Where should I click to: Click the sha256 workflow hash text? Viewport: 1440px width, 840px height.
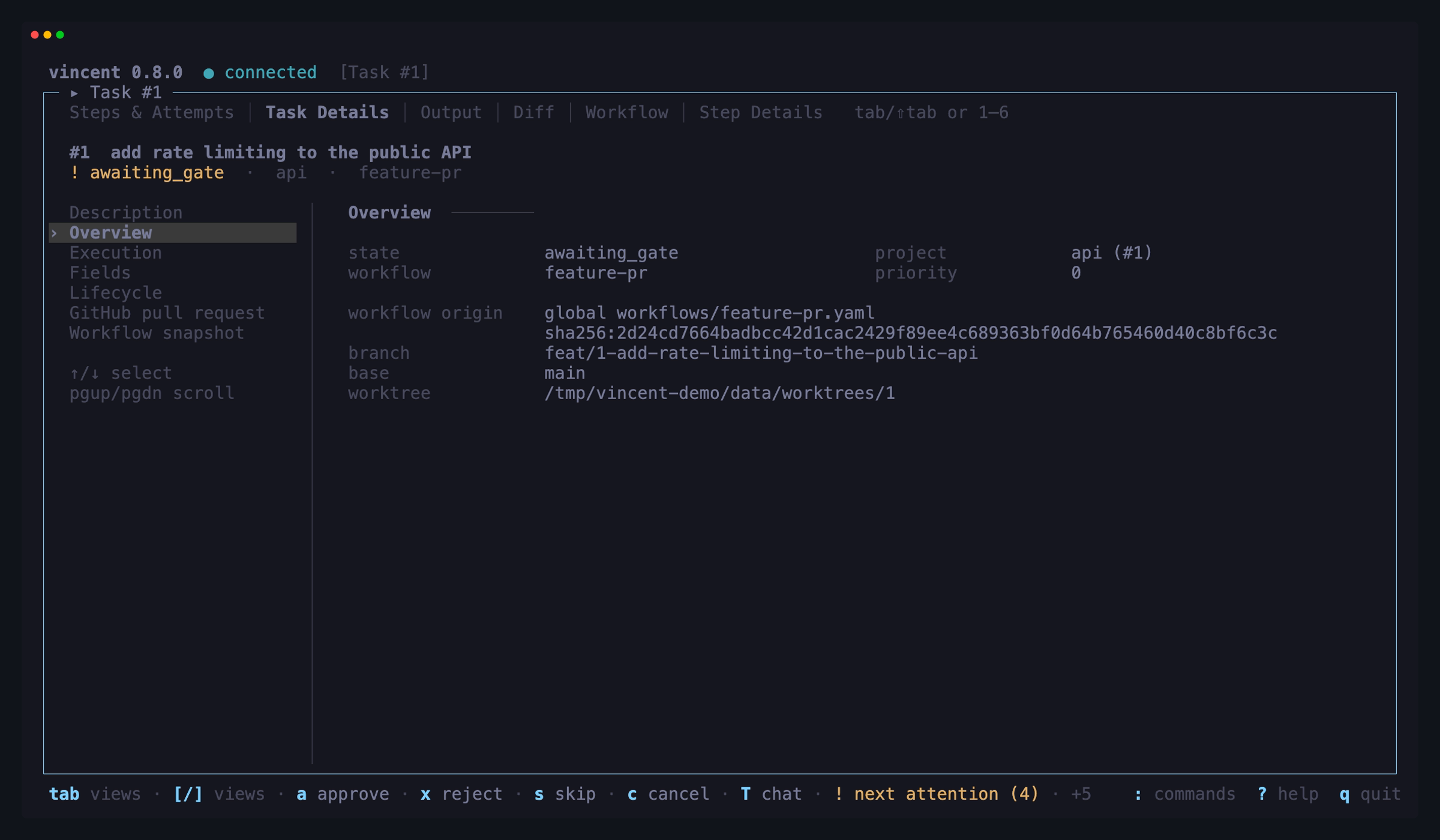(x=910, y=333)
